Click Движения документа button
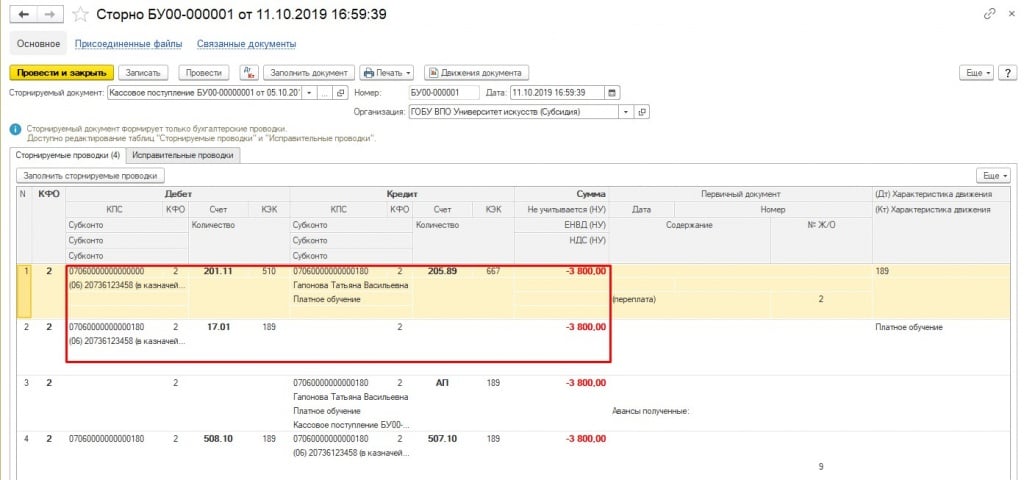Screen dimensions: 1024x480 point(477,73)
